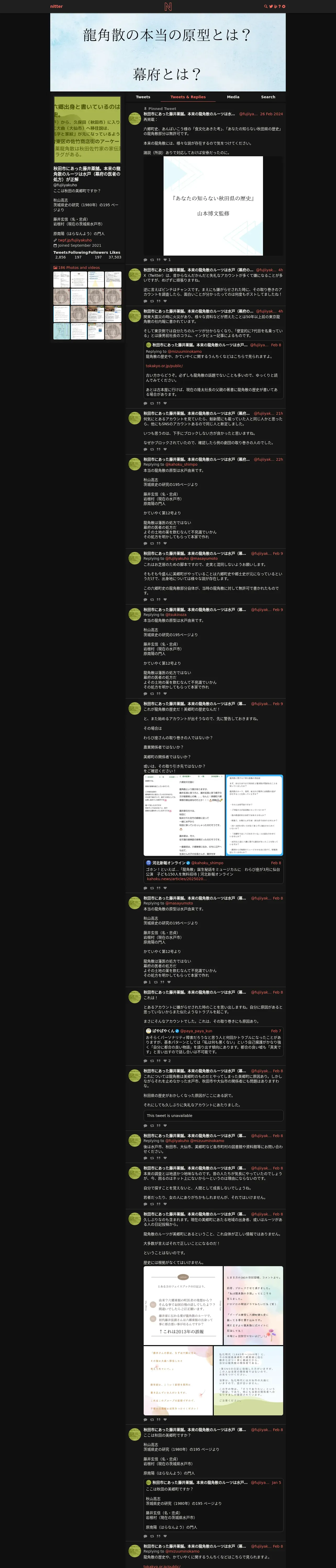
Task: Click heart icon under the 関東大震災 tweet
Action: point(165,403)
